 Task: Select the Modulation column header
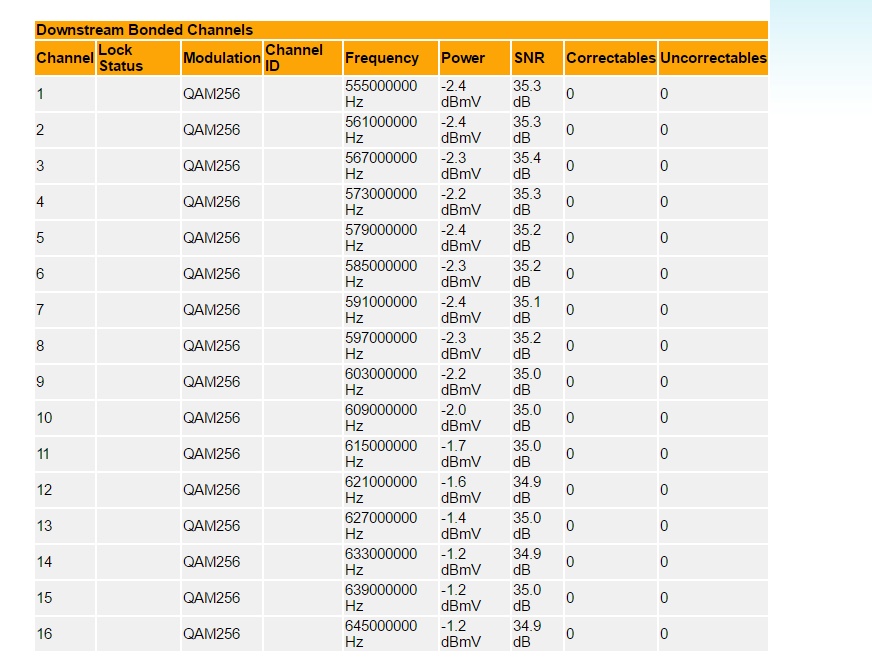221,58
